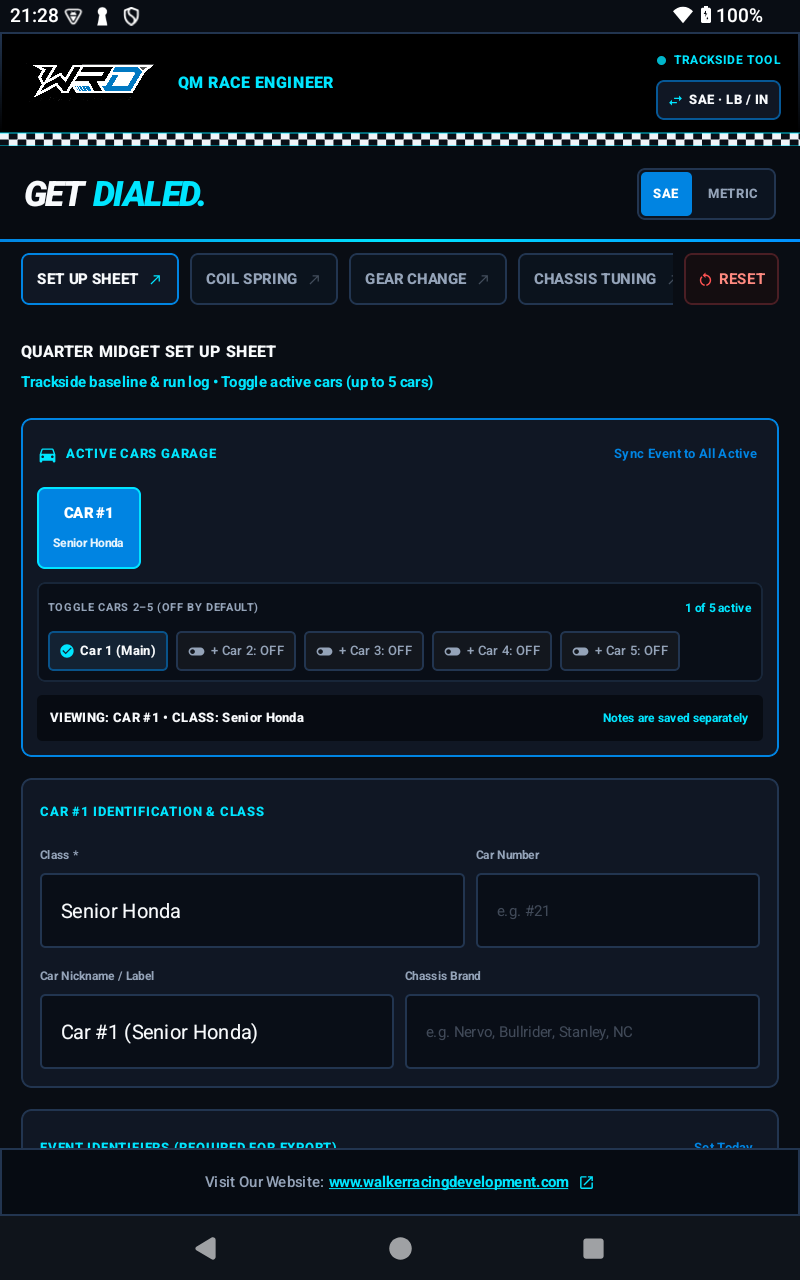Click the "VIEWING: CAR #1 • CLASS: Senior Honda" text

coord(177,717)
